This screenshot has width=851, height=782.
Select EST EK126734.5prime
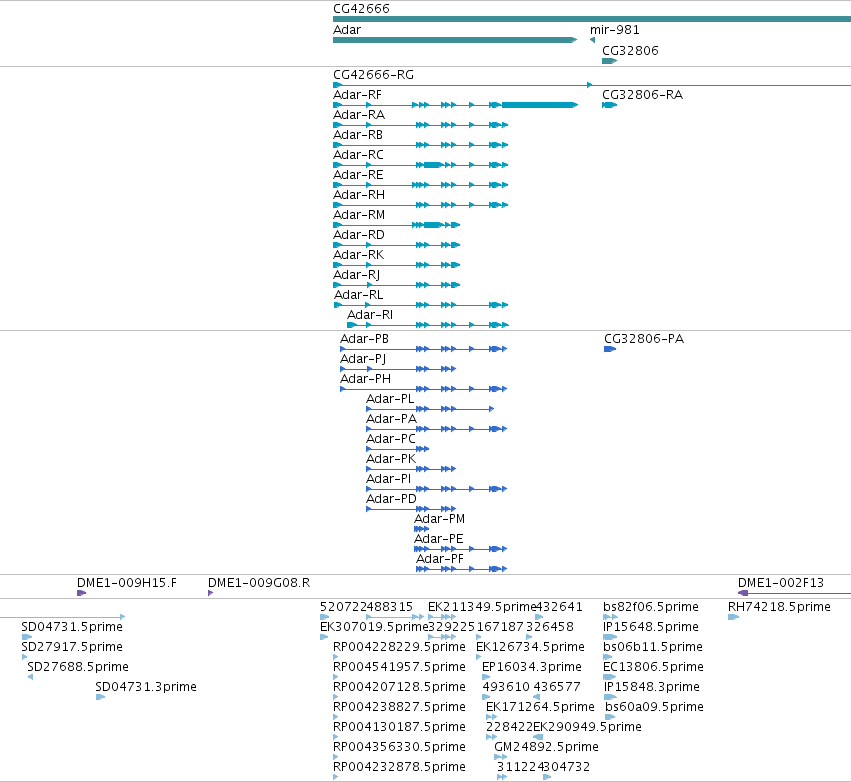pyautogui.click(x=530, y=647)
